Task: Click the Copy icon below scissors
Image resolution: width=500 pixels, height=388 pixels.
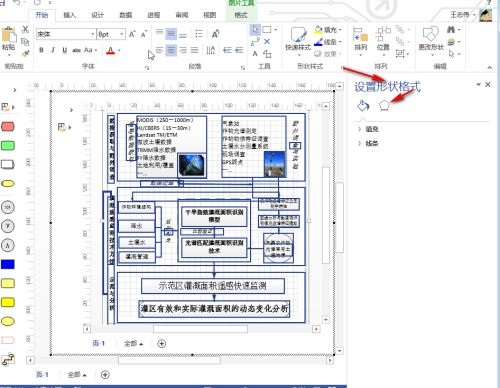Action: 25,41
